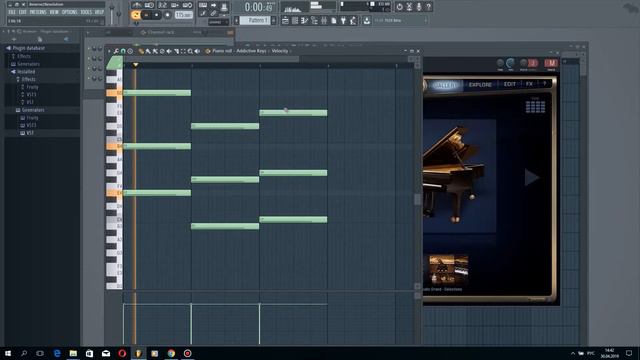Toggle the Pattern/Song mode button
This screenshot has width=640, height=360.
coord(135,15)
